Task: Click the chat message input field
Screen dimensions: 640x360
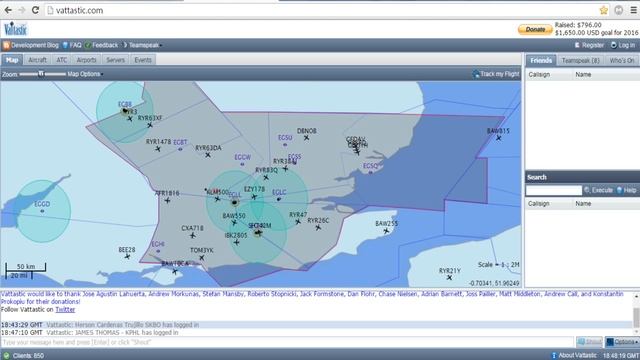Action: point(287,342)
